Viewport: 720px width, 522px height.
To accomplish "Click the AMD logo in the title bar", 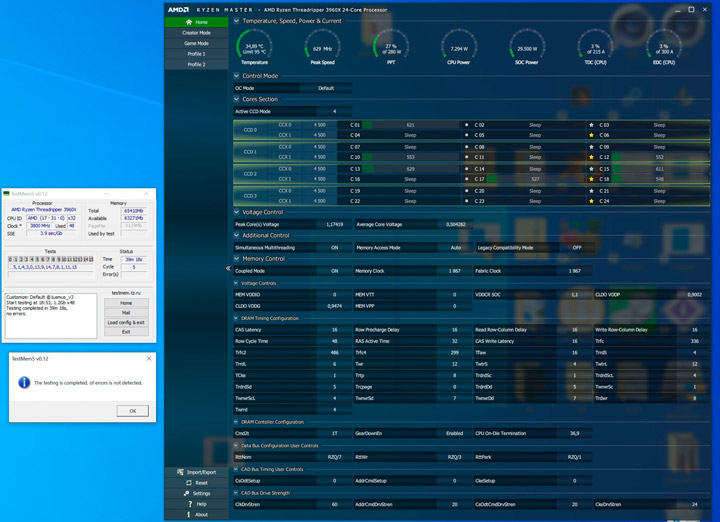I will (178, 10).
